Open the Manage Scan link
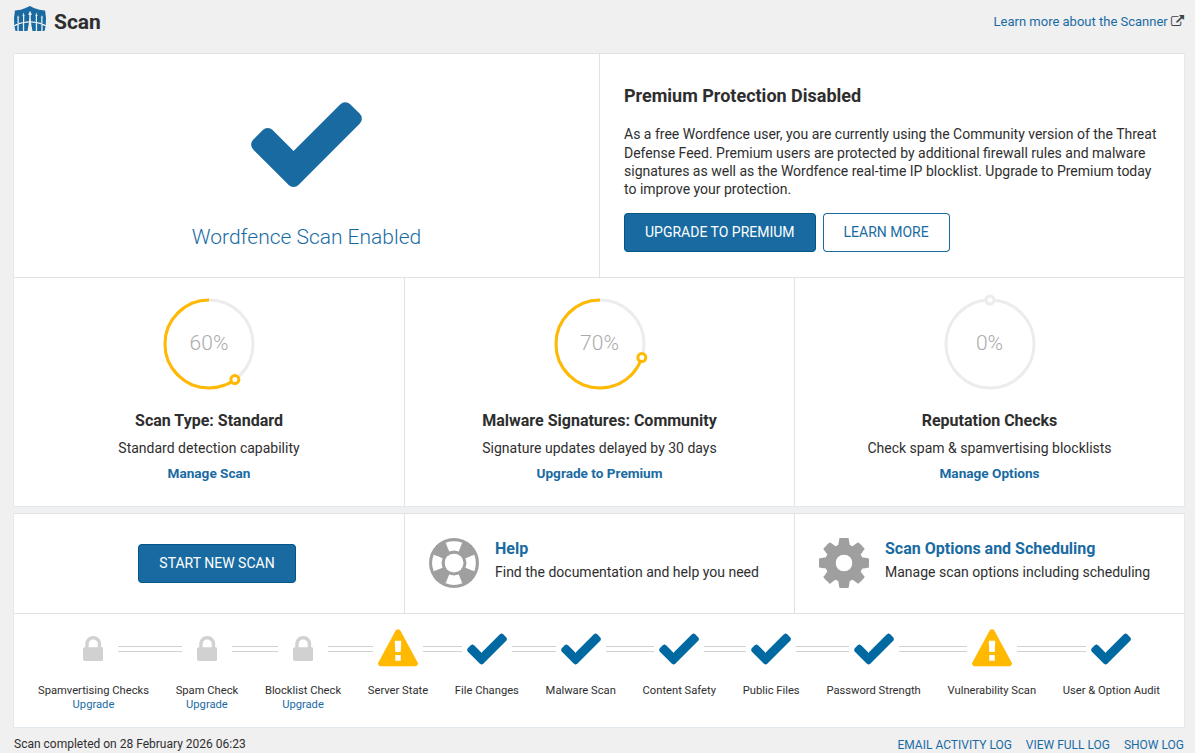The height and width of the screenshot is (753, 1195). click(x=209, y=474)
